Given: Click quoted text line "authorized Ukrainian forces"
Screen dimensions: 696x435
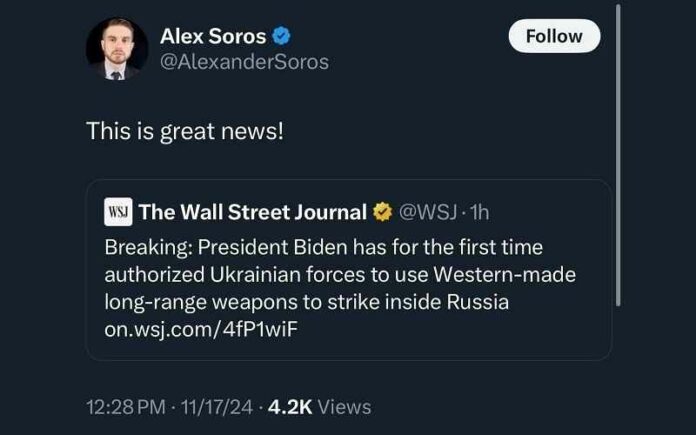Looking at the screenshot, I should pos(340,275).
